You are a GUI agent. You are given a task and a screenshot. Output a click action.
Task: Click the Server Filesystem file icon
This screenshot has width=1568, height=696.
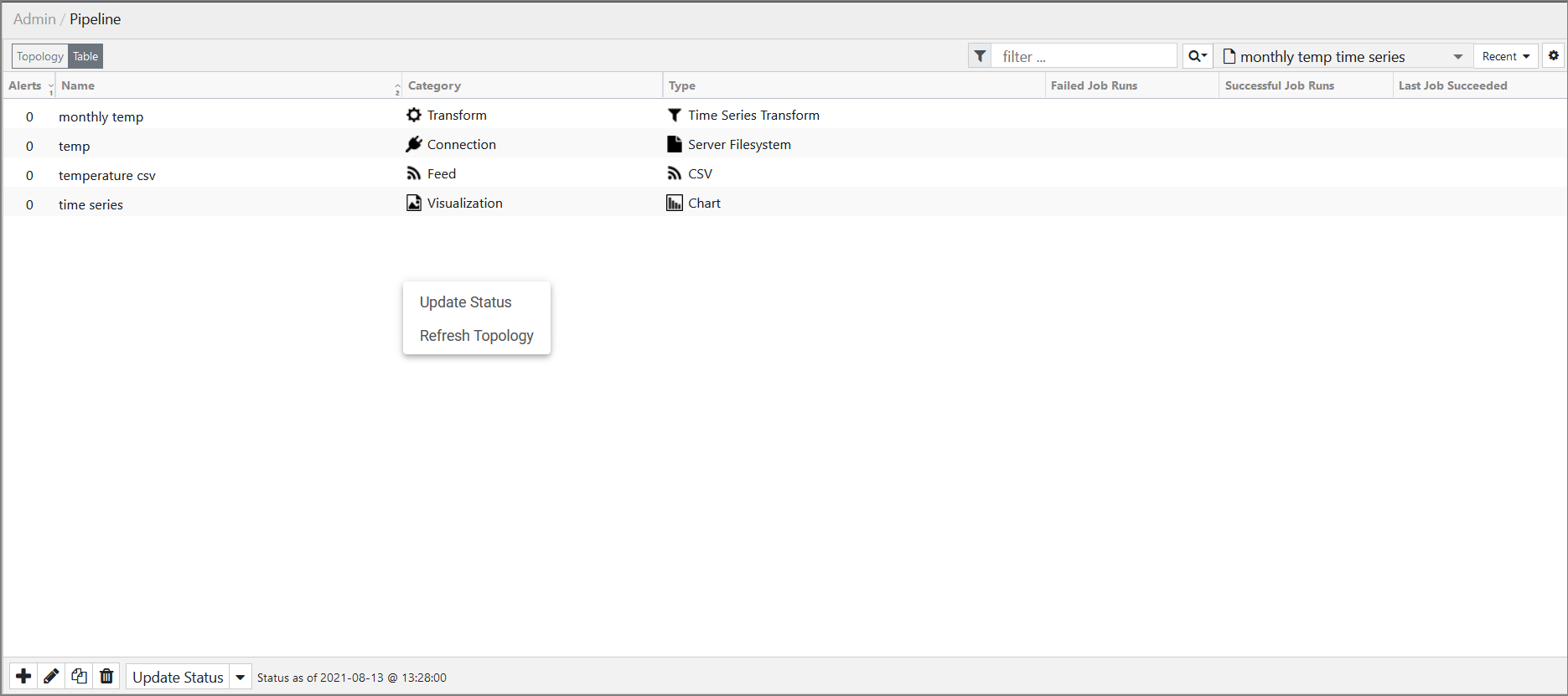point(675,144)
